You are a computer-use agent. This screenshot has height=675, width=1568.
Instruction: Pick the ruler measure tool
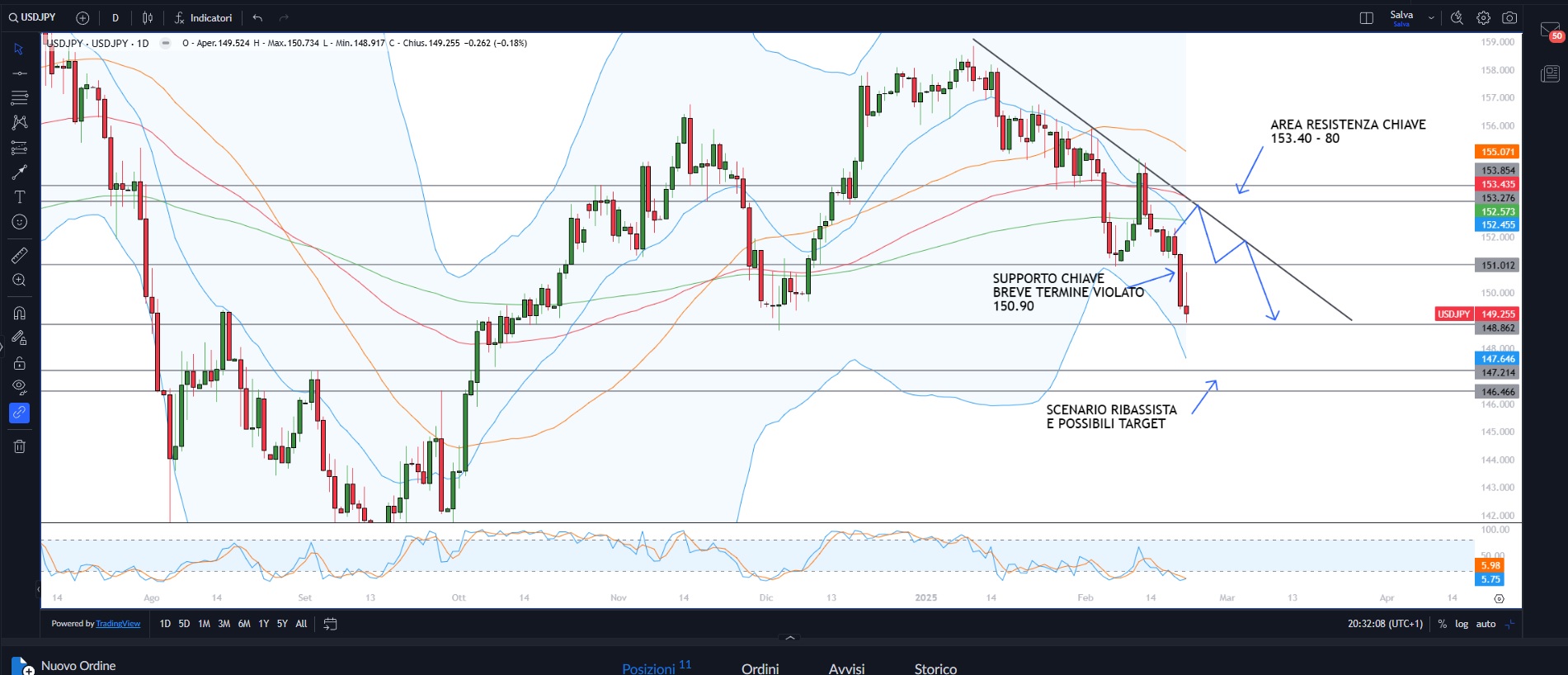click(x=19, y=255)
